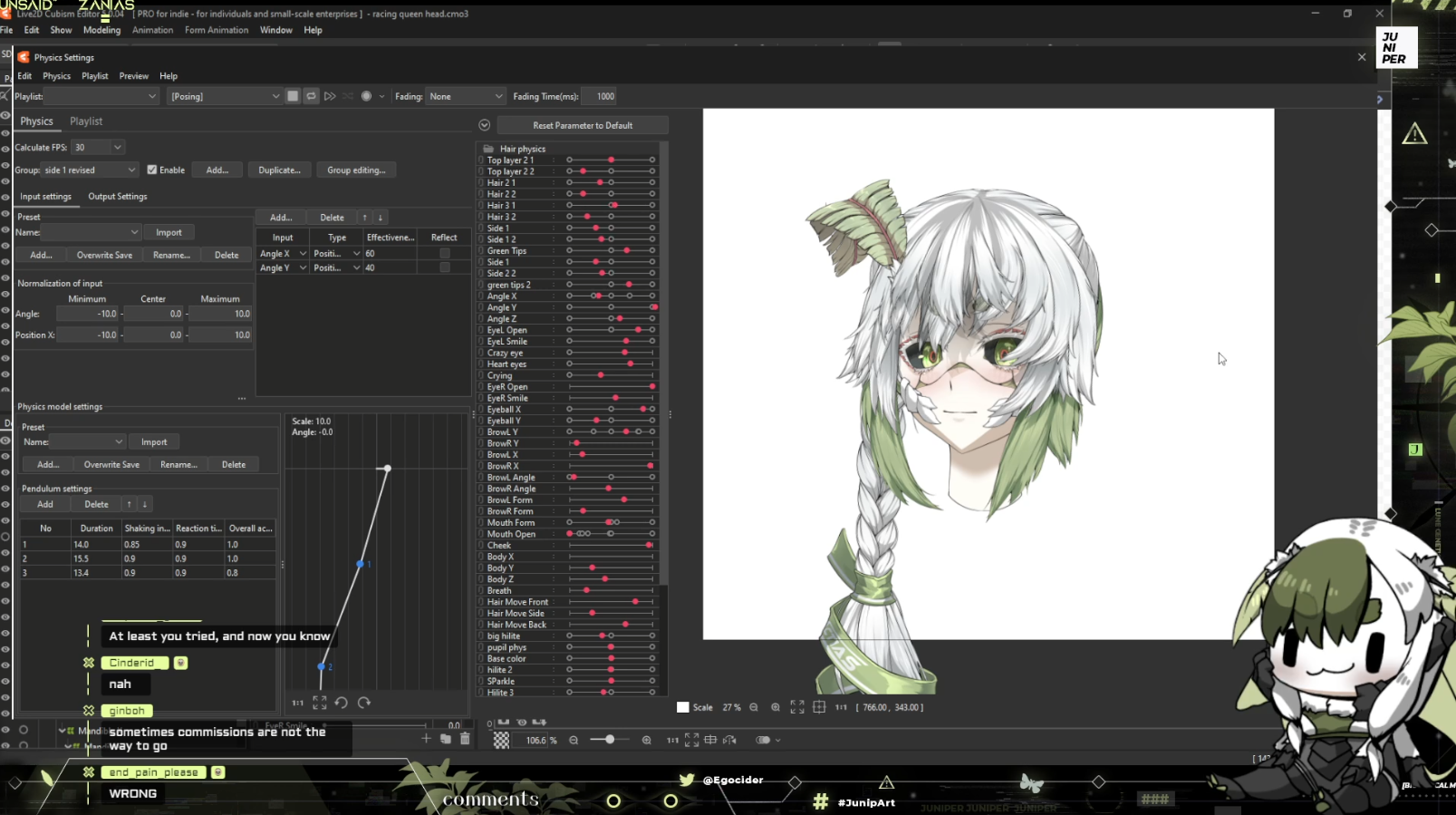Click the fast-forward play icon
Image resolution: width=1456 pixels, height=815 pixels.
[330, 96]
